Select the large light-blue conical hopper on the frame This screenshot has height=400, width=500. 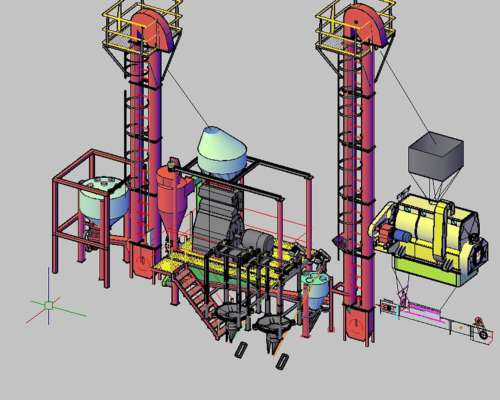click(222, 154)
